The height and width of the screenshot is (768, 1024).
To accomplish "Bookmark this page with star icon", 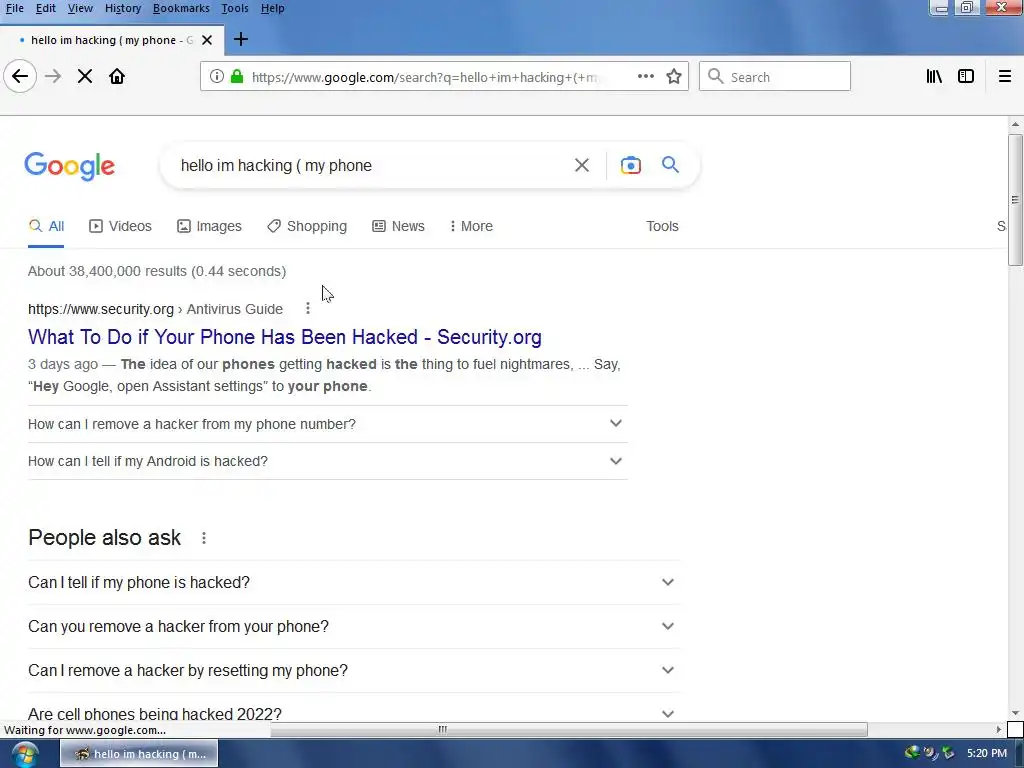I will point(674,76).
